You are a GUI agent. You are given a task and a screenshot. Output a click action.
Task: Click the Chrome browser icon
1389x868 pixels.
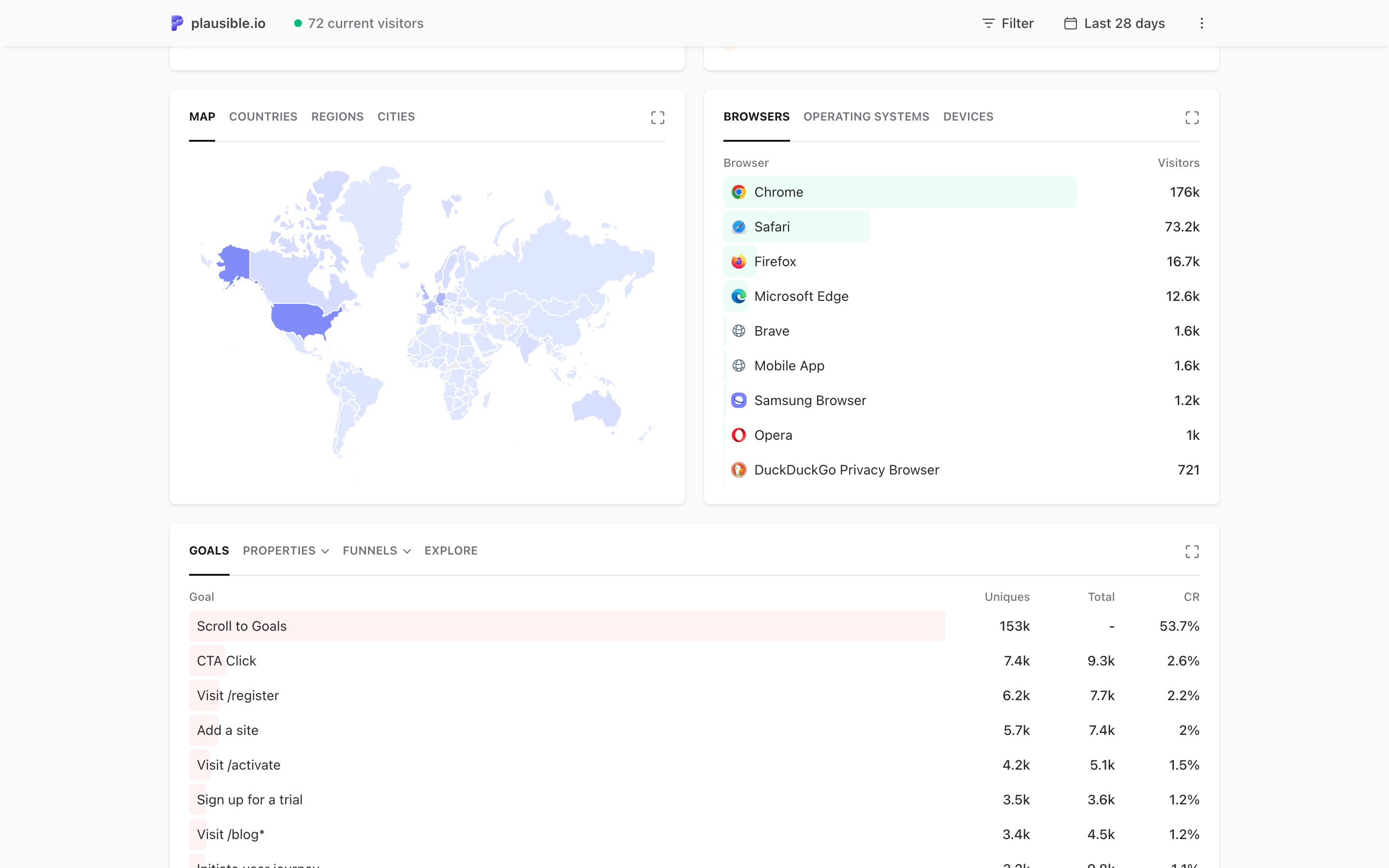(x=739, y=192)
